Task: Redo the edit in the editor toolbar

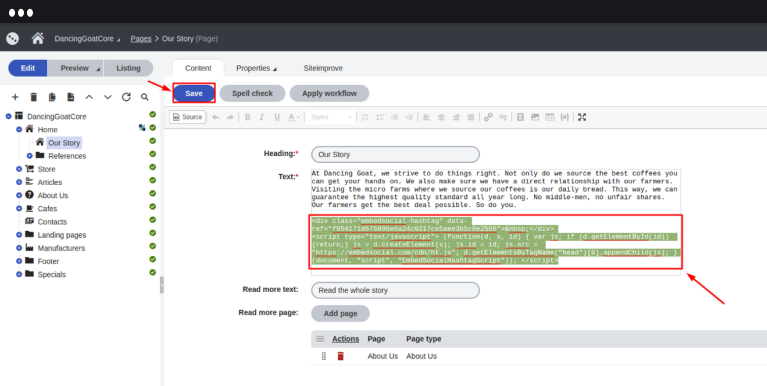Action: pos(229,117)
